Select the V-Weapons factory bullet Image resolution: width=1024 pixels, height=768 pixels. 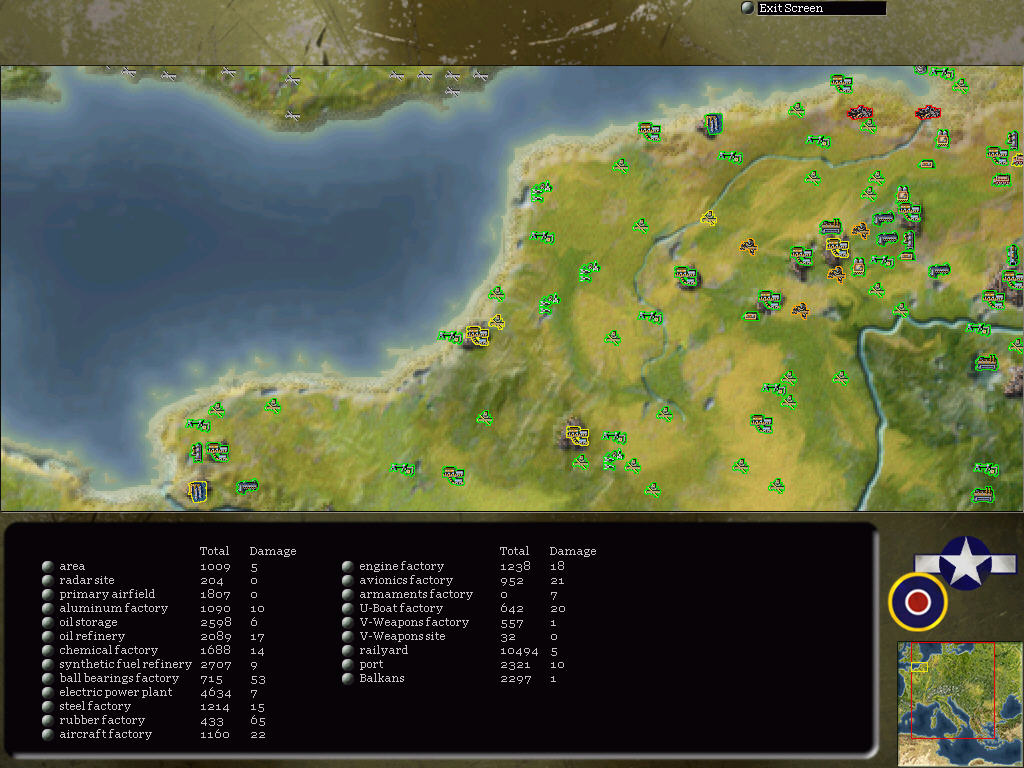347,622
